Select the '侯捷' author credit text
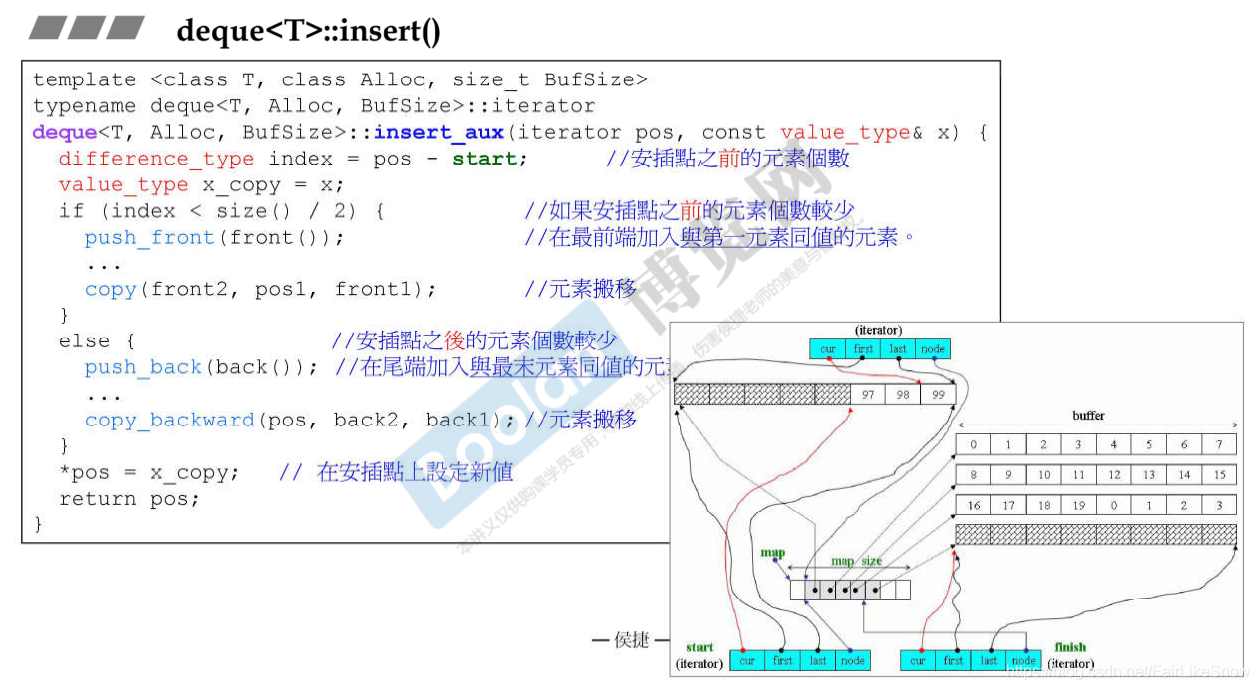Screen dimensions: 1260x690 (630, 641)
